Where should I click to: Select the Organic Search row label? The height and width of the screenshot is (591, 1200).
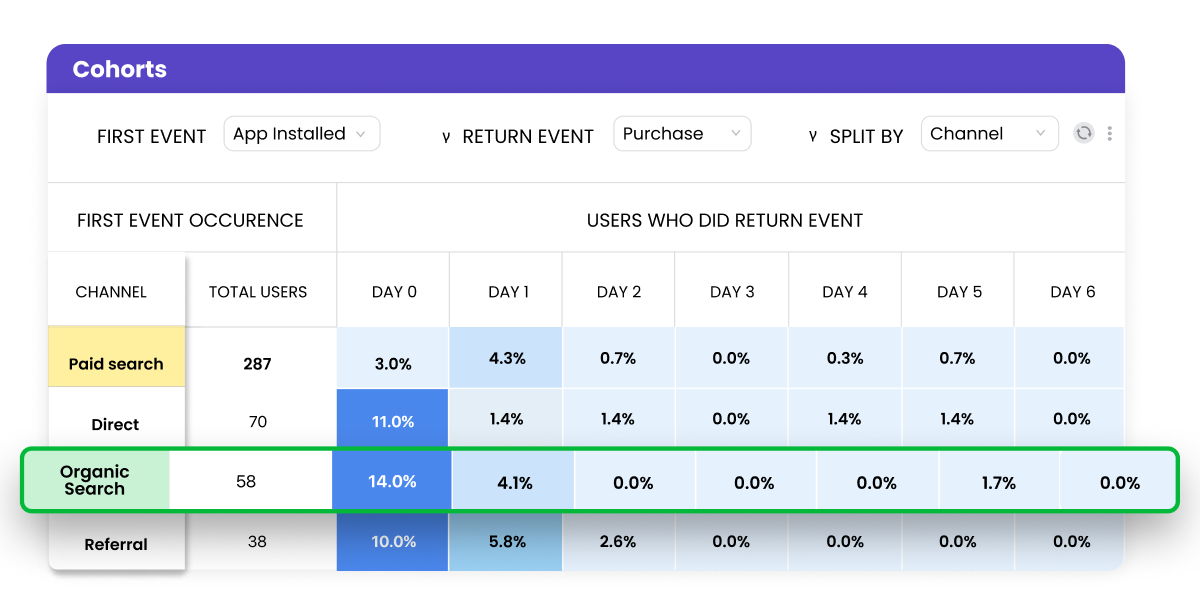94,481
